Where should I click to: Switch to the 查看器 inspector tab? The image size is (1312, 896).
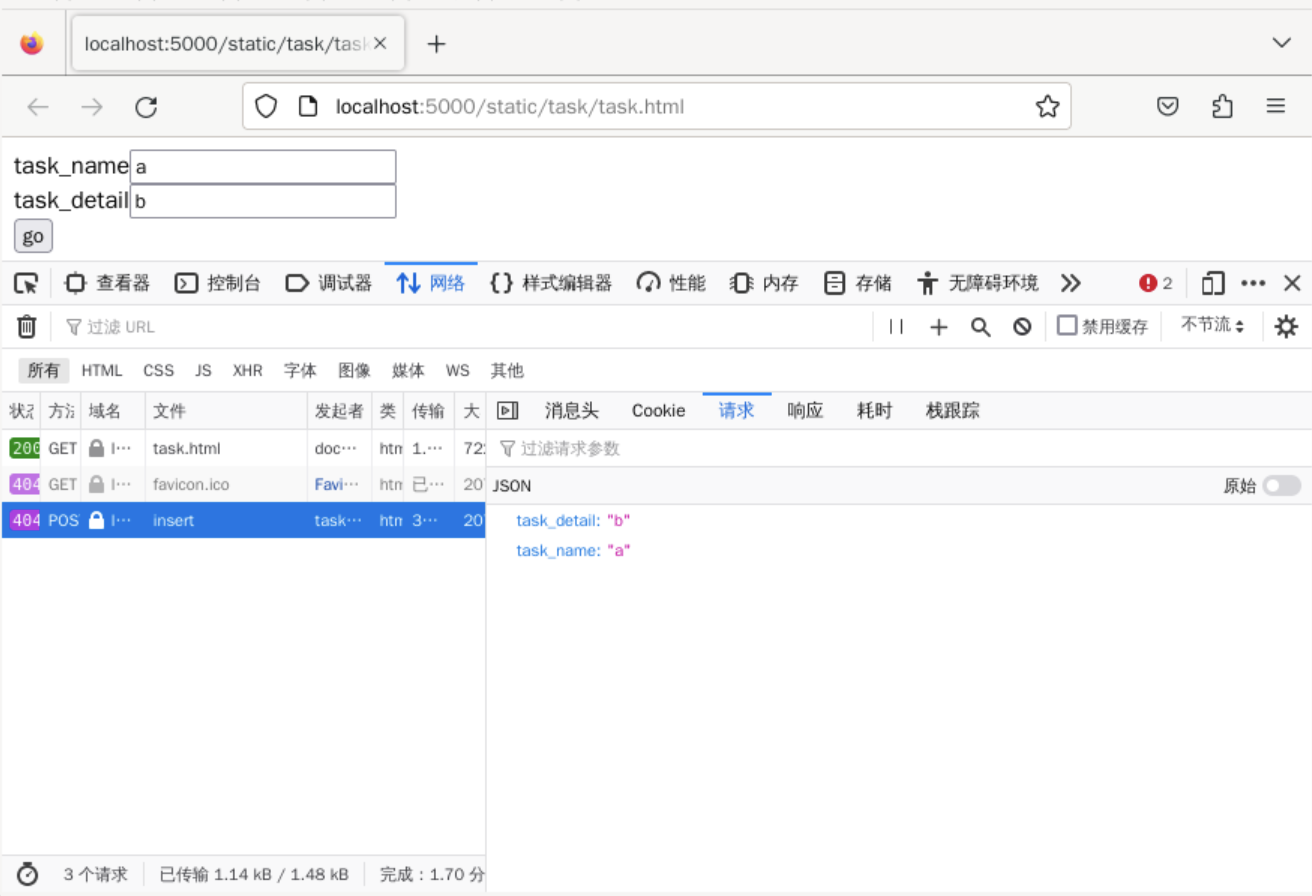click(107, 284)
